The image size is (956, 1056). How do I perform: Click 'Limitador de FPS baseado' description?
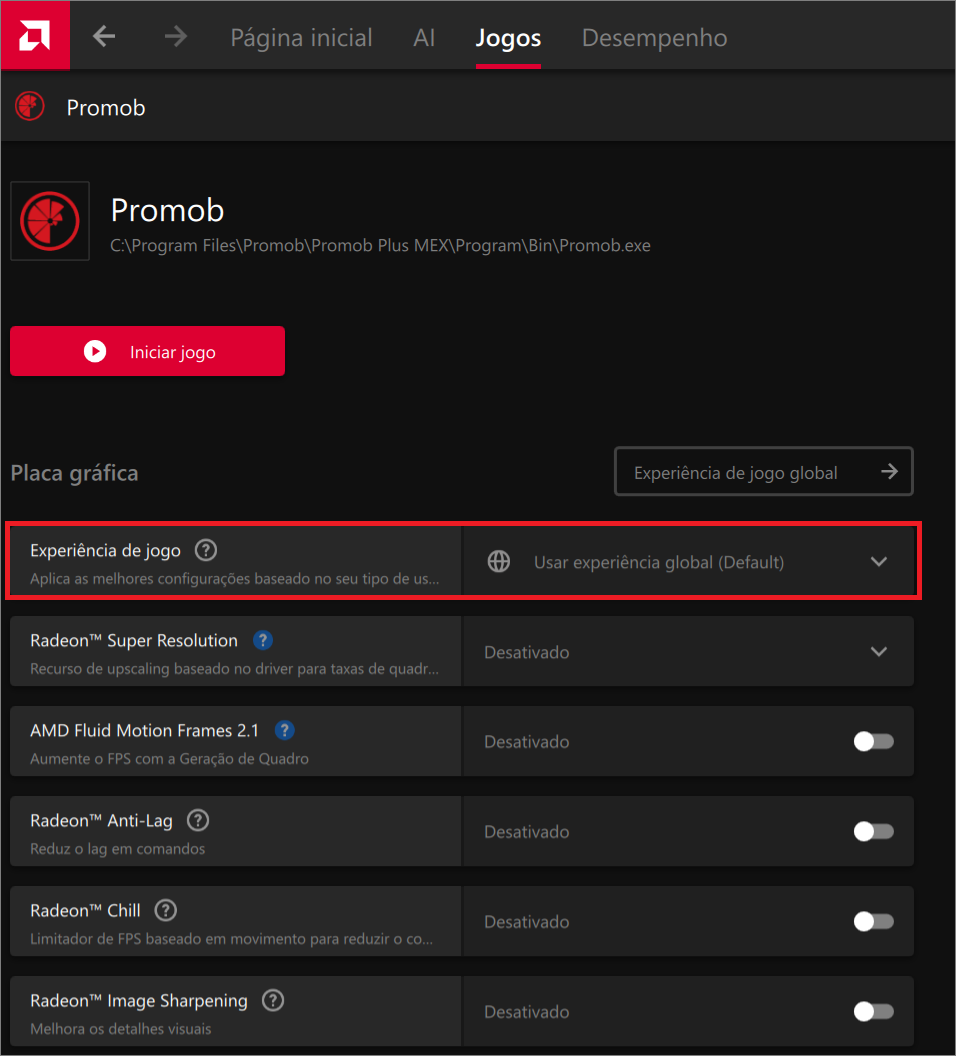click(232, 938)
